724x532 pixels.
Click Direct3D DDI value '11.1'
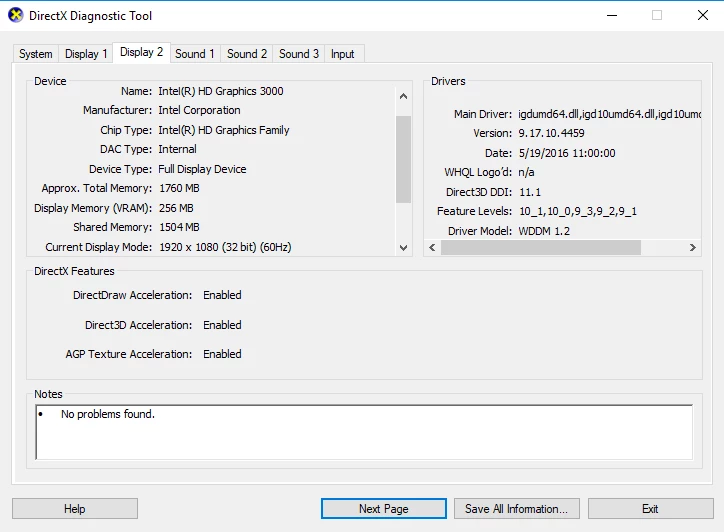tap(530, 192)
